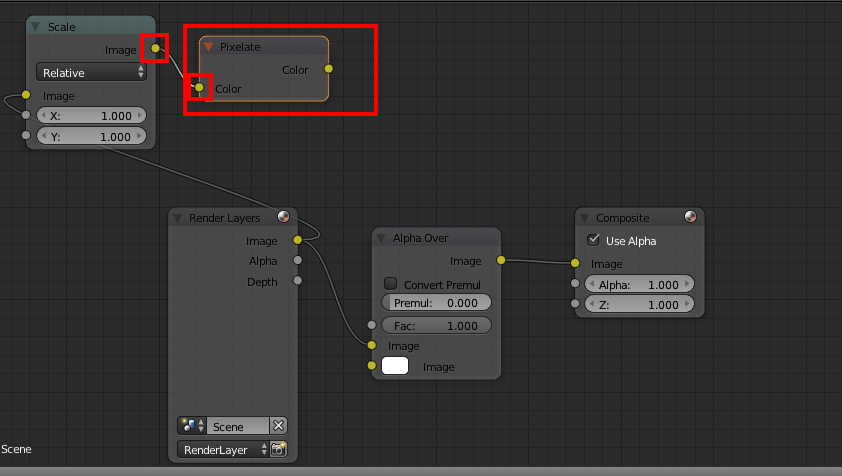
Task: Select the Scale node by its title
Action: 61,27
